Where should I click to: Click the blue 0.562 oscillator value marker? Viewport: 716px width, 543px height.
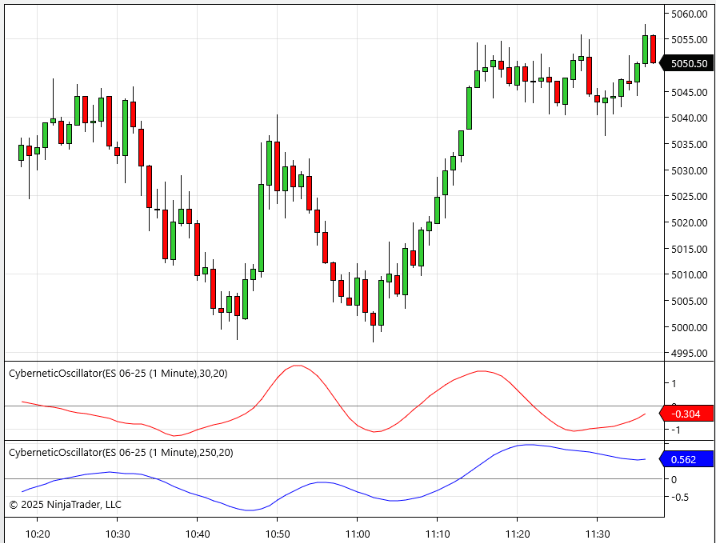[x=689, y=460]
